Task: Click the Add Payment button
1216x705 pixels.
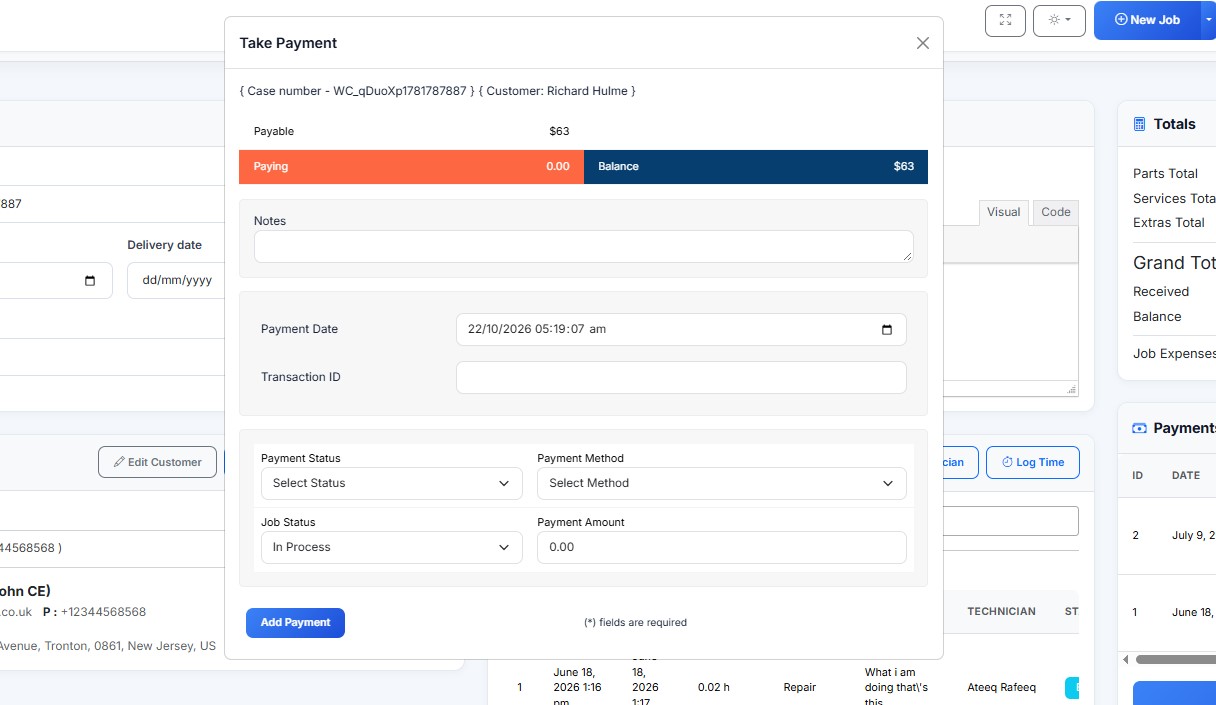Action: (x=295, y=622)
